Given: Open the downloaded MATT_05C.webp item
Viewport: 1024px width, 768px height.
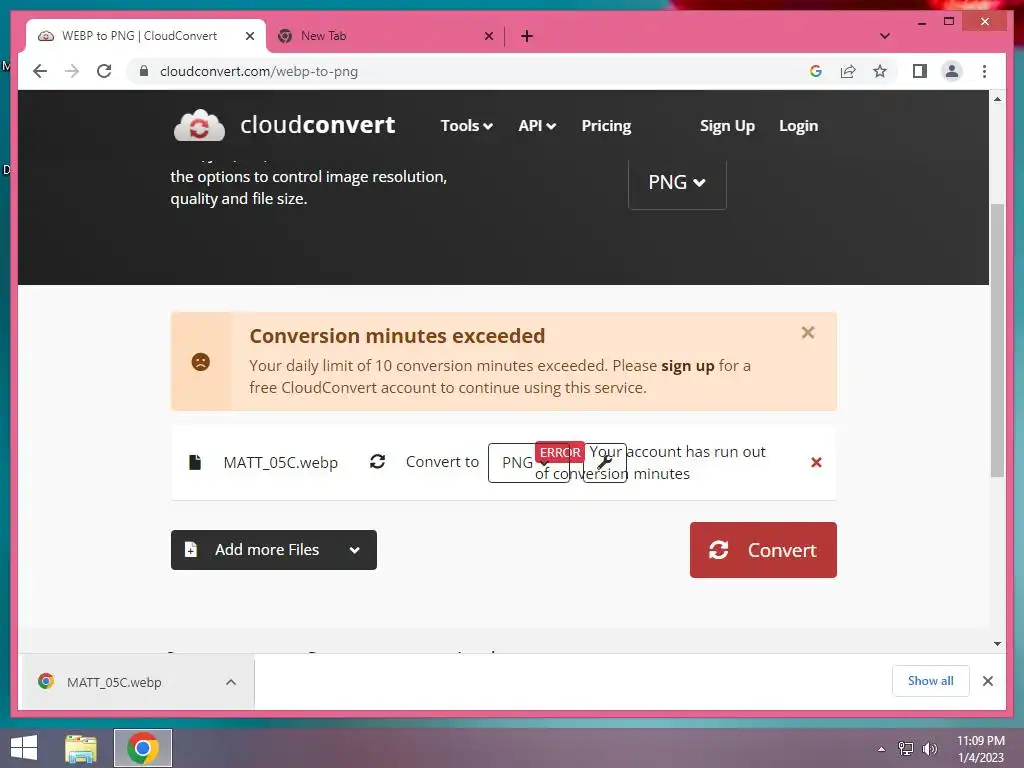Looking at the screenshot, I should tap(114, 682).
